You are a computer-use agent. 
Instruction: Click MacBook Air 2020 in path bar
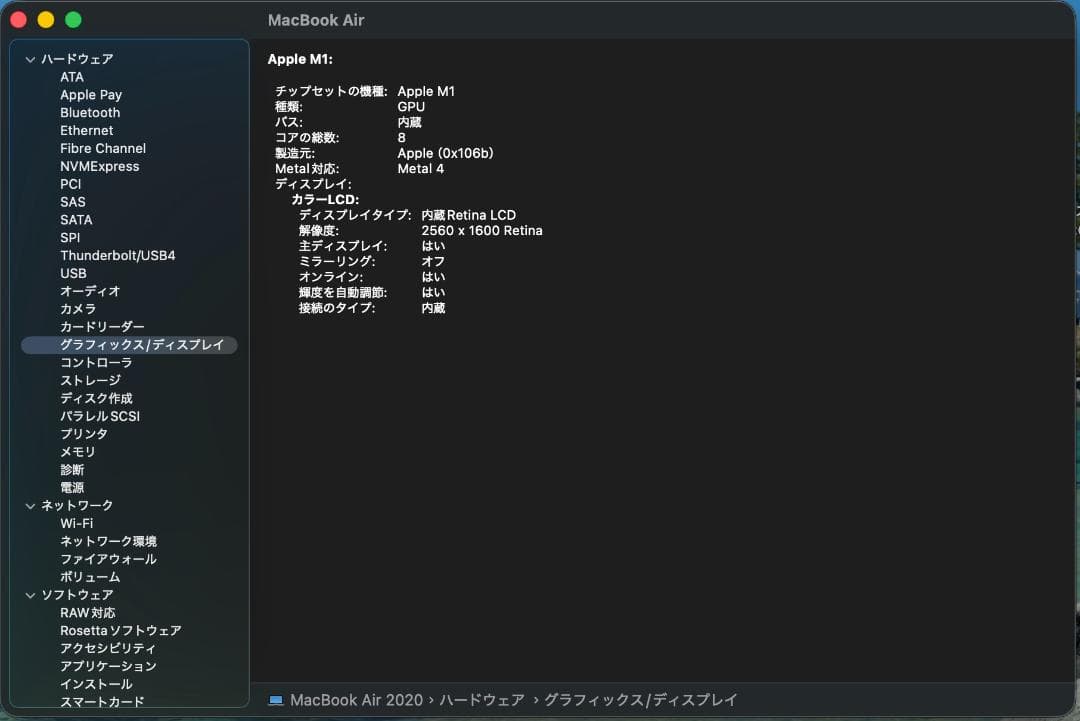tap(356, 700)
